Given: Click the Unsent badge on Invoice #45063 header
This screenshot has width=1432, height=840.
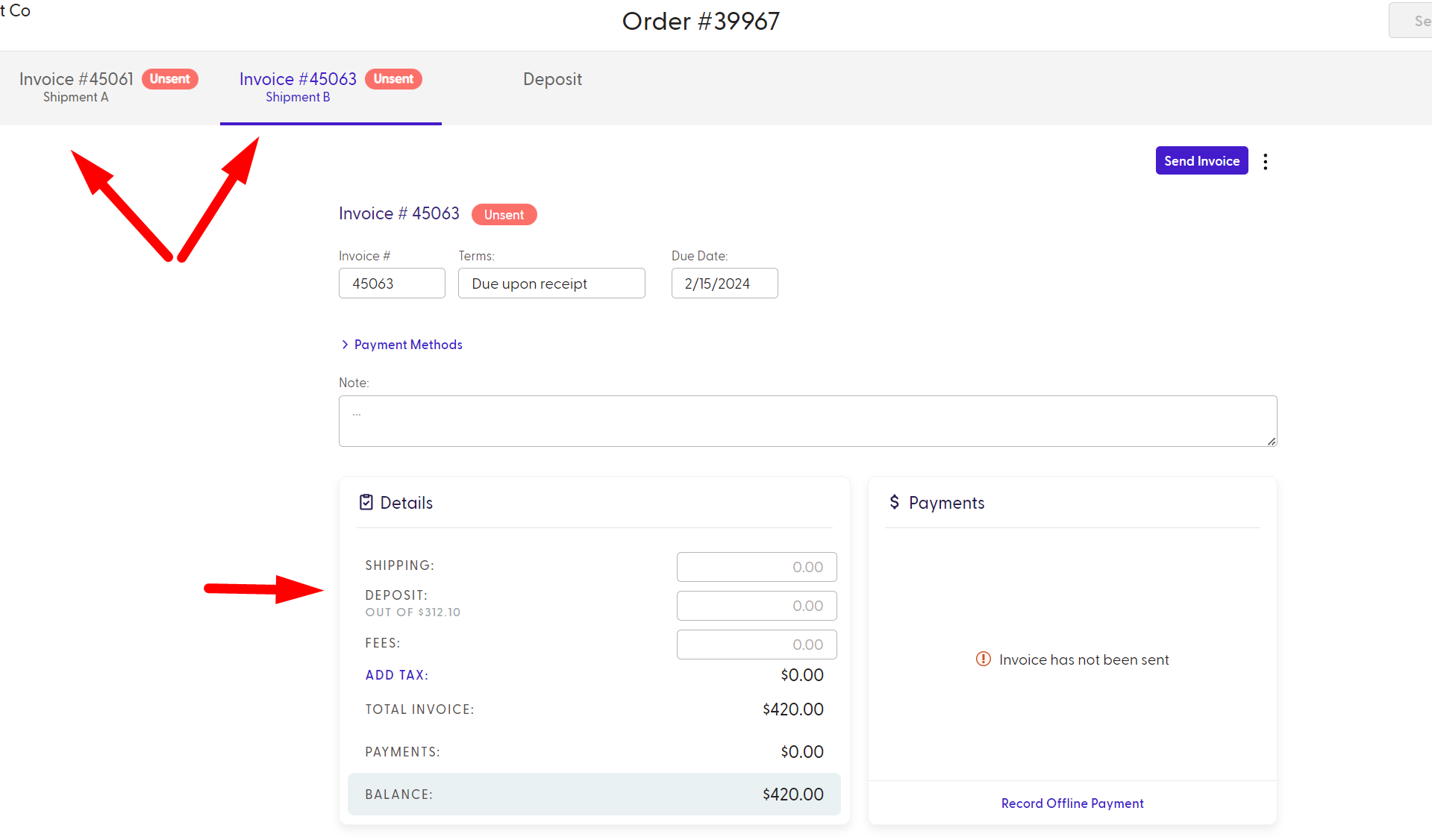Looking at the screenshot, I should [504, 214].
